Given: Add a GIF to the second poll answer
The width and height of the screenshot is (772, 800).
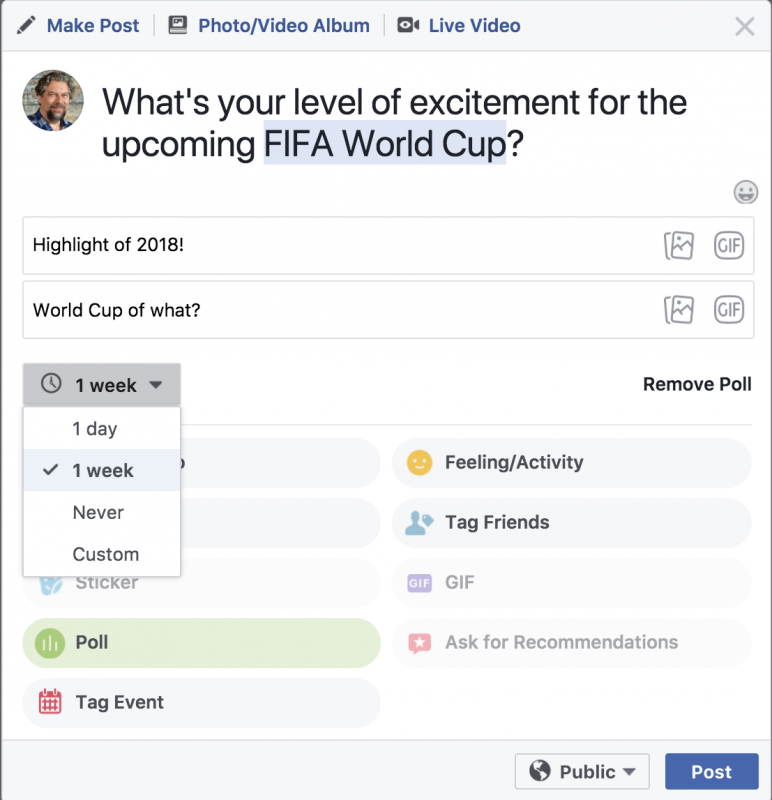Looking at the screenshot, I should 729,310.
